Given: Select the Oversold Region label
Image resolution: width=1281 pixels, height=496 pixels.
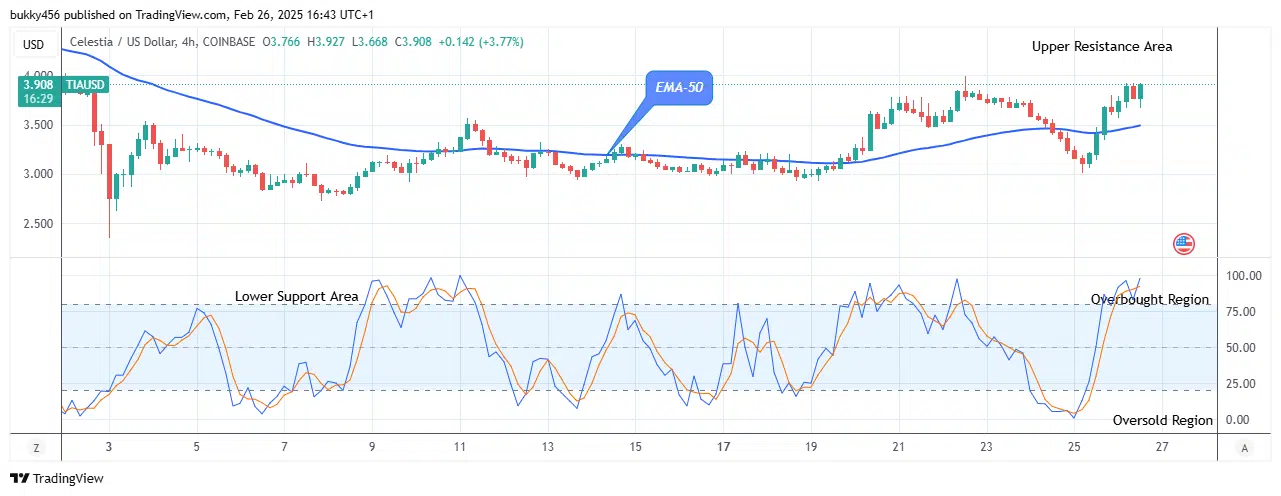Looking at the screenshot, I should point(1162,421).
